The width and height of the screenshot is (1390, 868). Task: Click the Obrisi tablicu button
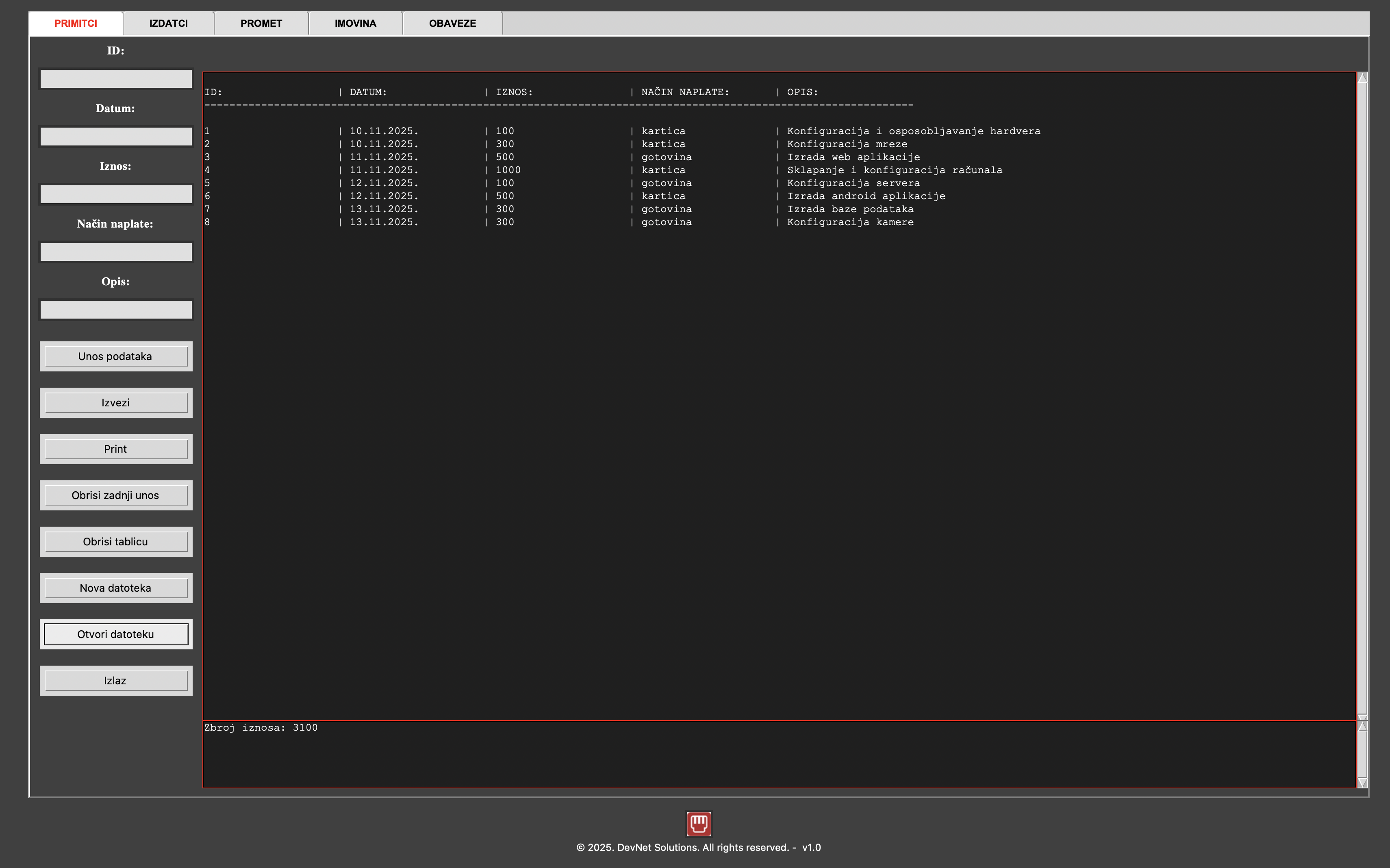pyautogui.click(x=116, y=541)
